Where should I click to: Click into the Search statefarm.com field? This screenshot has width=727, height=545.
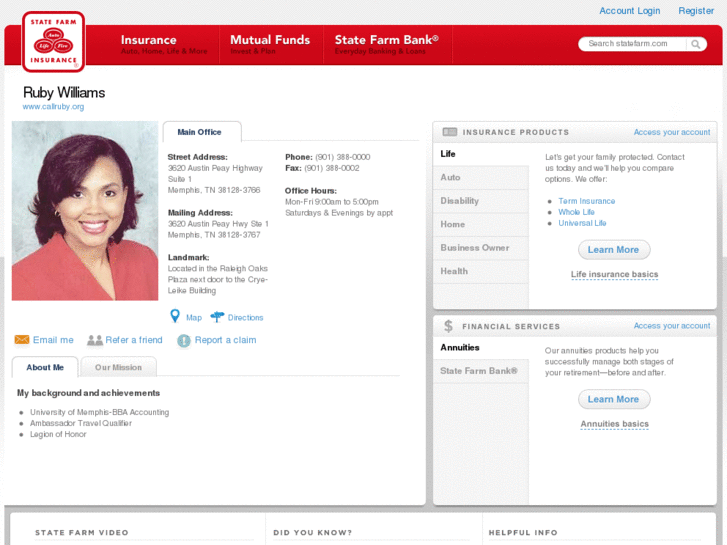click(x=632, y=44)
